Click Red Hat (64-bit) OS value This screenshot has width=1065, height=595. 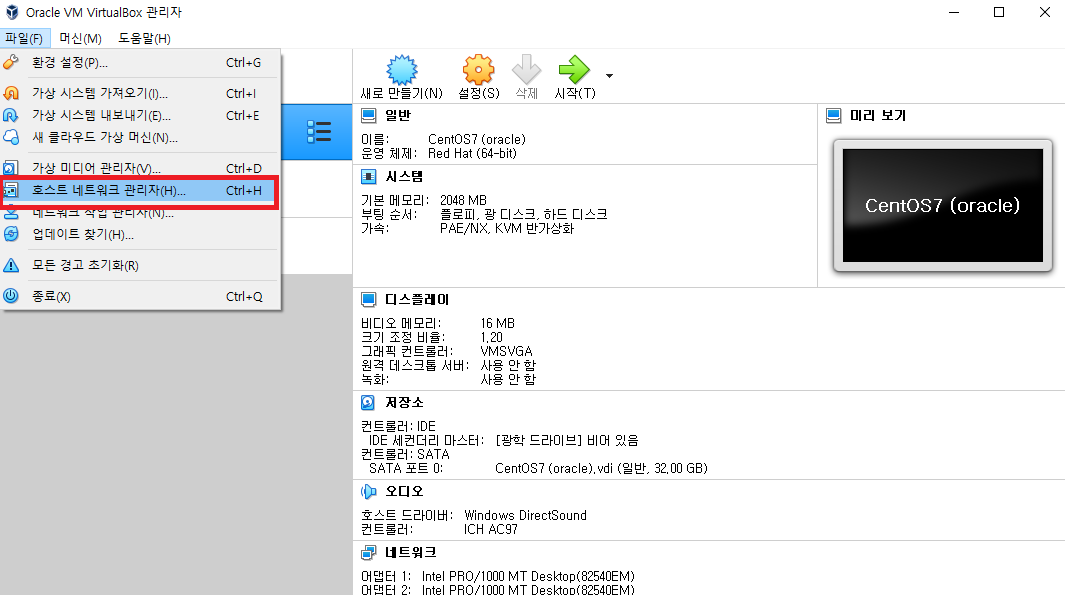click(472, 154)
